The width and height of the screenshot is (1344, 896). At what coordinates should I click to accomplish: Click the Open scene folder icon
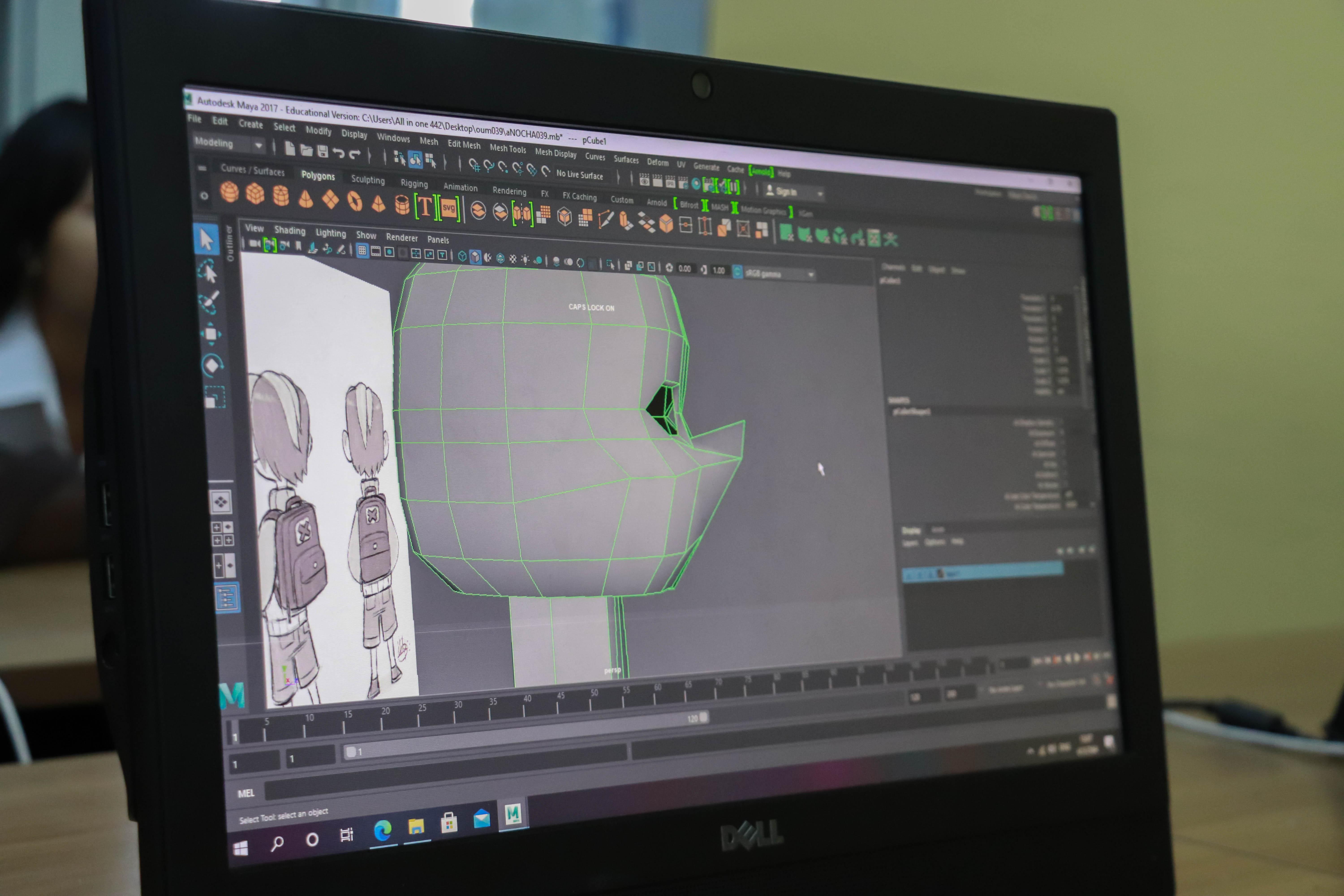[307, 151]
